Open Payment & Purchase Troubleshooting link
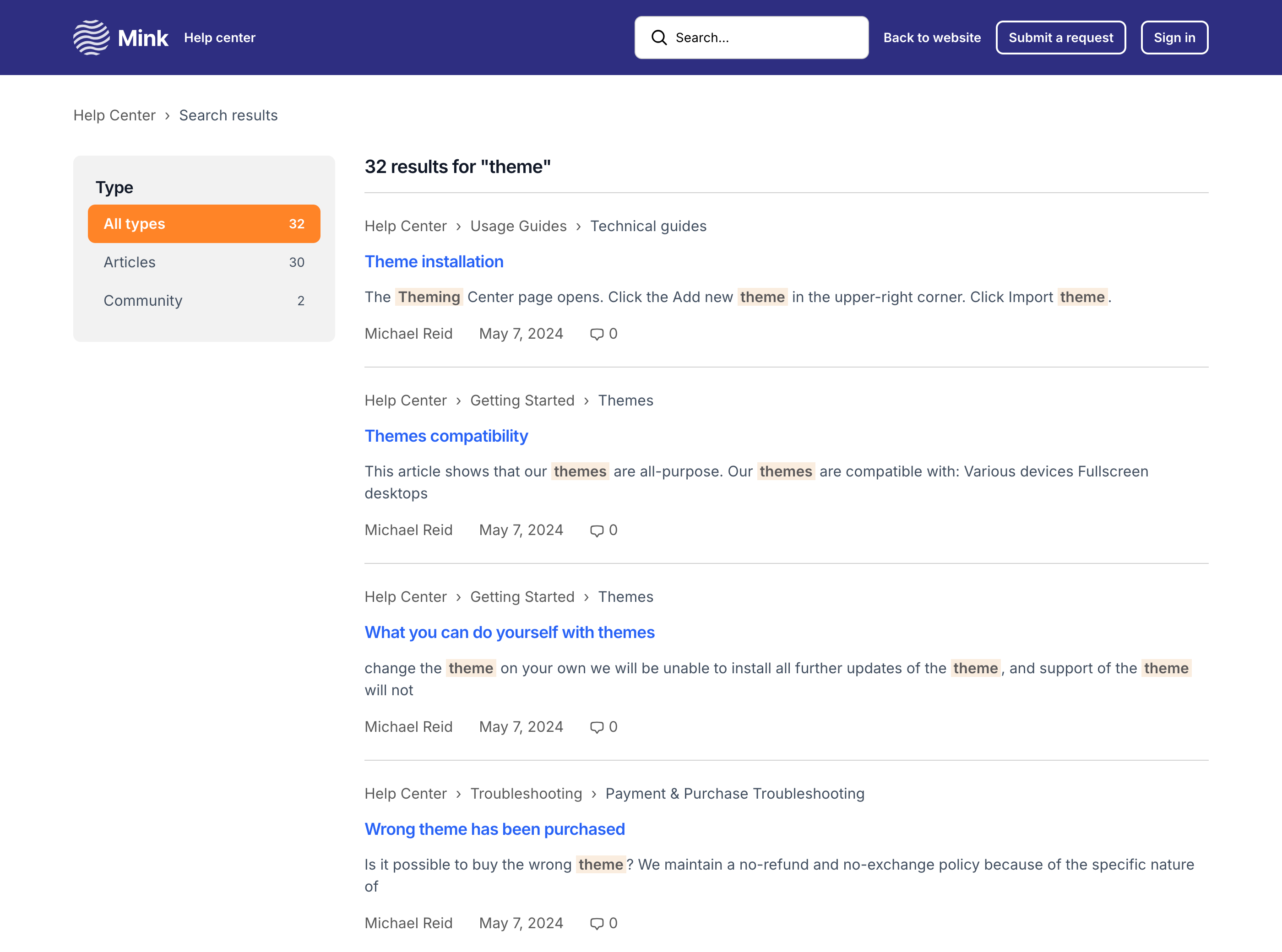 tap(735, 794)
